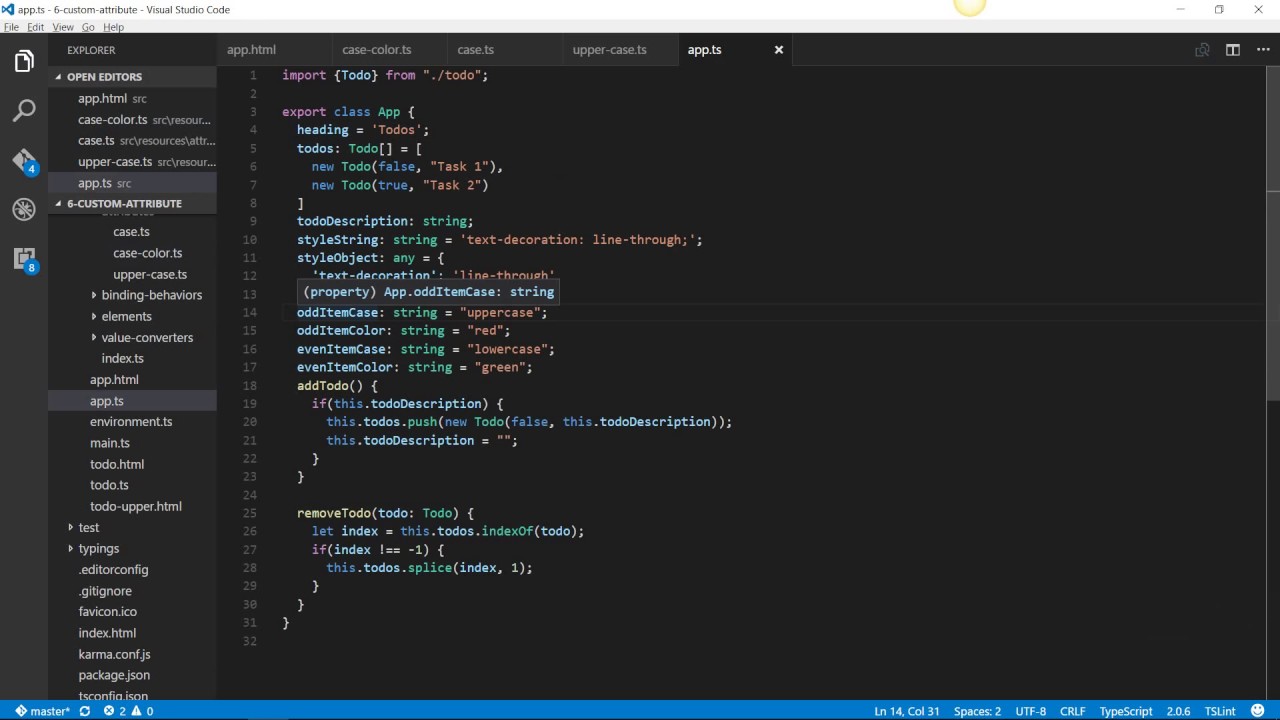Open the View menu
The height and width of the screenshot is (720, 1280).
point(63,27)
